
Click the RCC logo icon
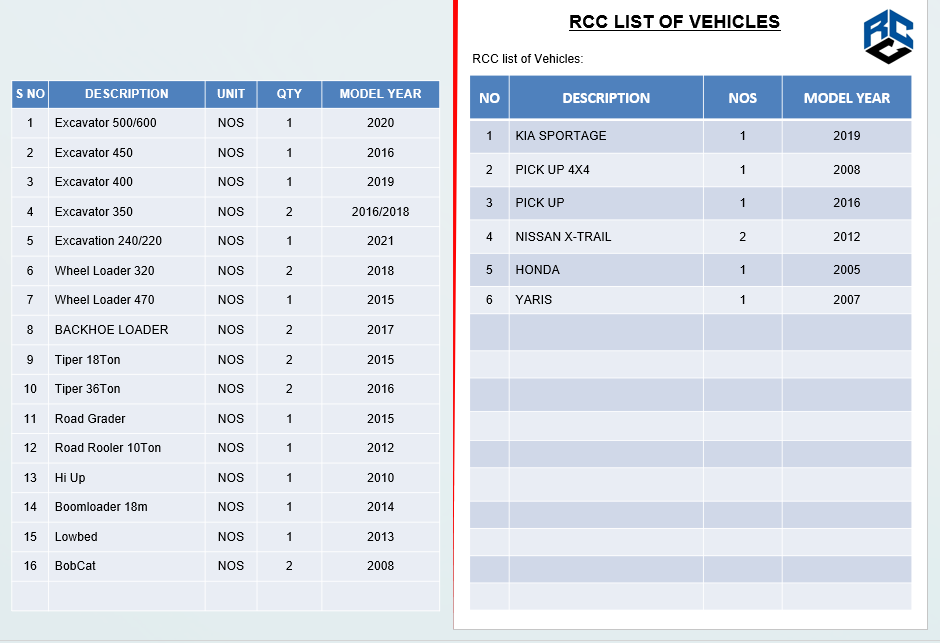(x=888, y=37)
